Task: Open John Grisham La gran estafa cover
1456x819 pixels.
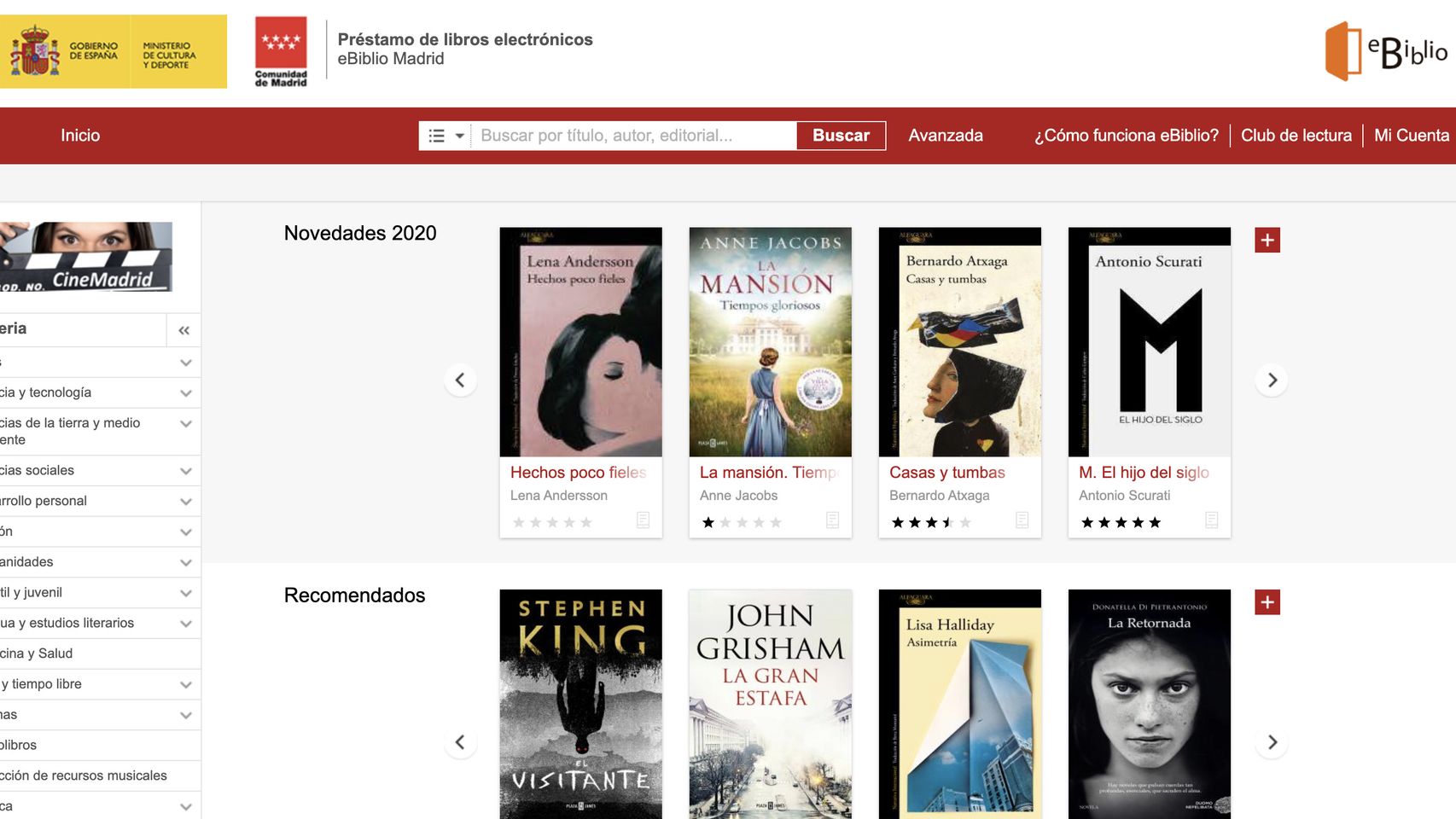Action: click(x=771, y=705)
